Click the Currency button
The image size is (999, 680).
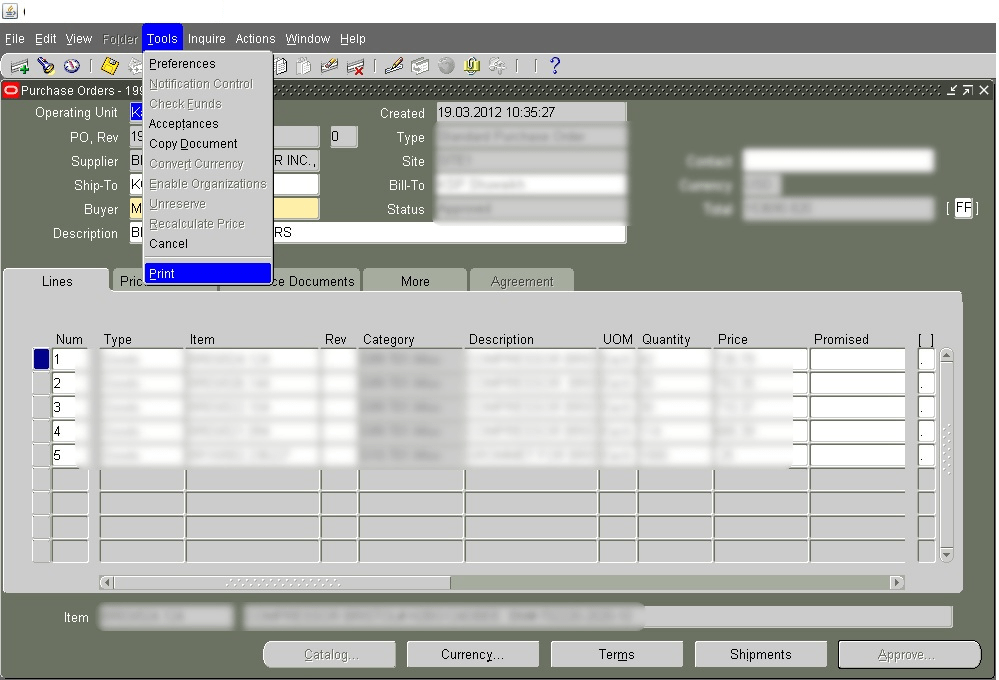click(472, 654)
